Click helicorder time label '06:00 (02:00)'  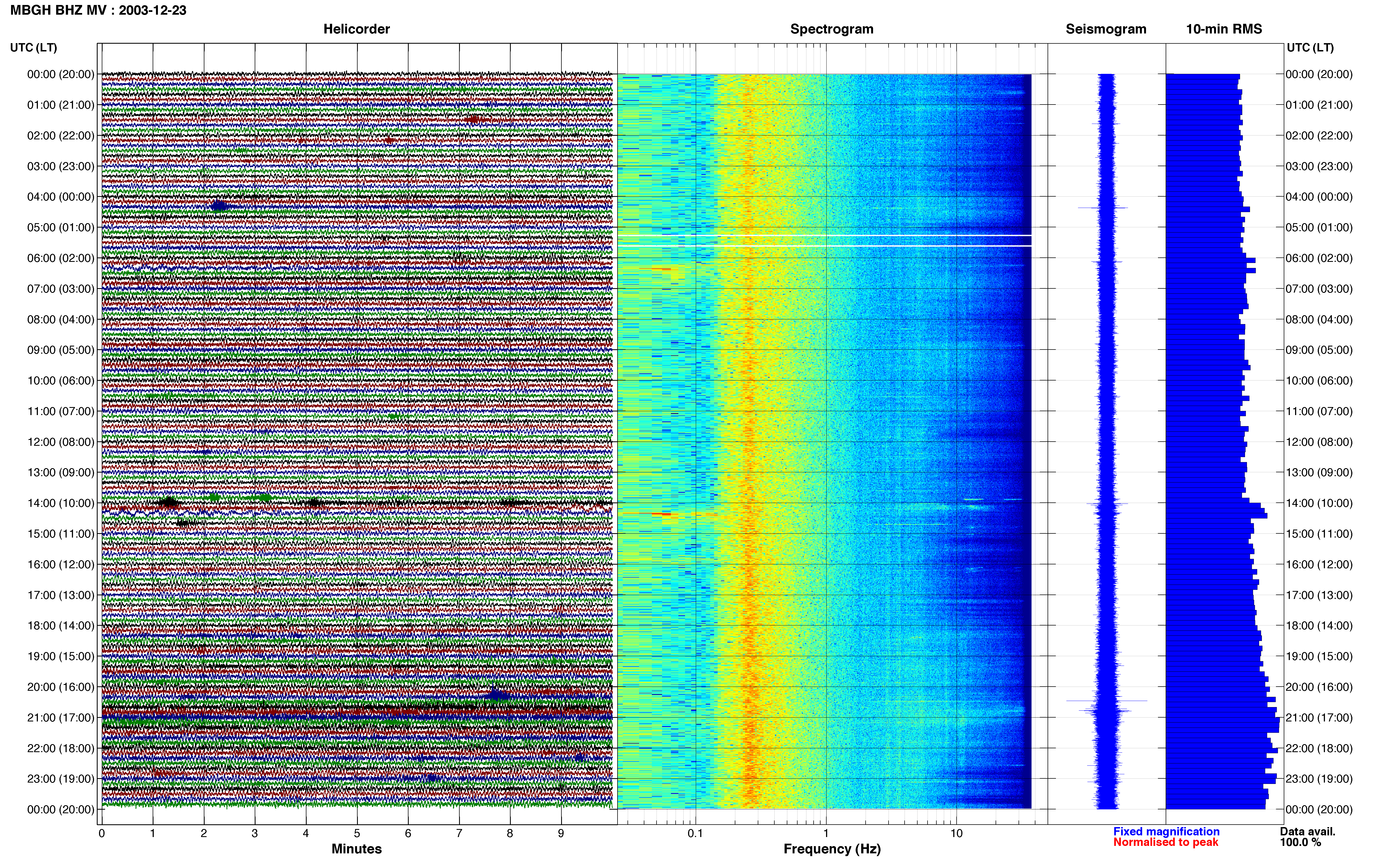[x=60, y=258]
